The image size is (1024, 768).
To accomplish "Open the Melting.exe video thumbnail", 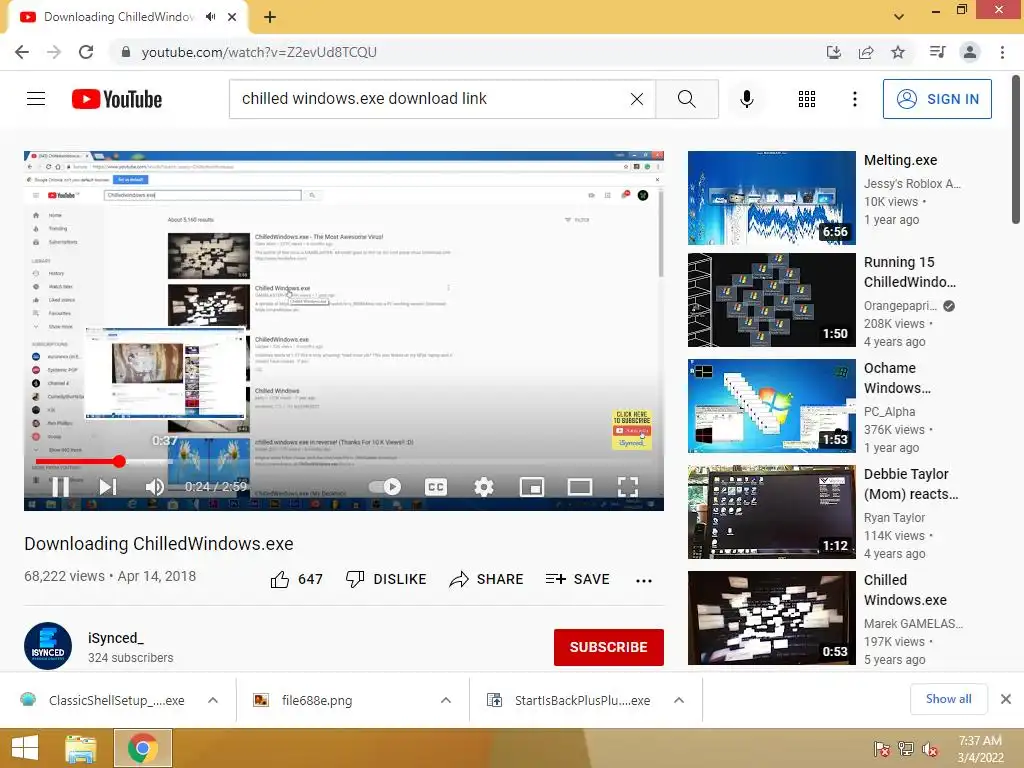I will [x=771, y=198].
